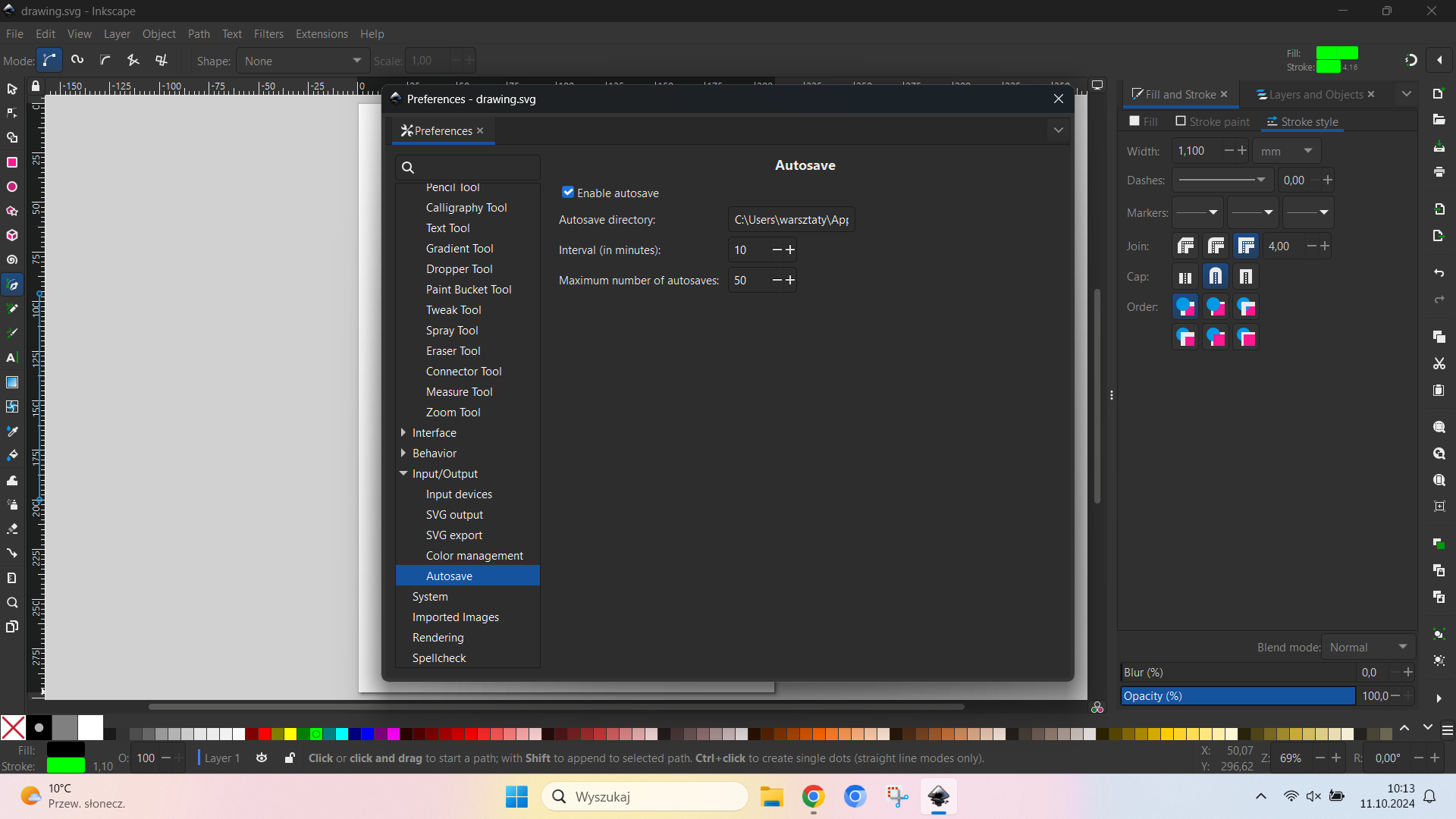Select fill, stroke, markers paint order
Image resolution: width=1456 pixels, height=819 pixels.
point(1186,307)
